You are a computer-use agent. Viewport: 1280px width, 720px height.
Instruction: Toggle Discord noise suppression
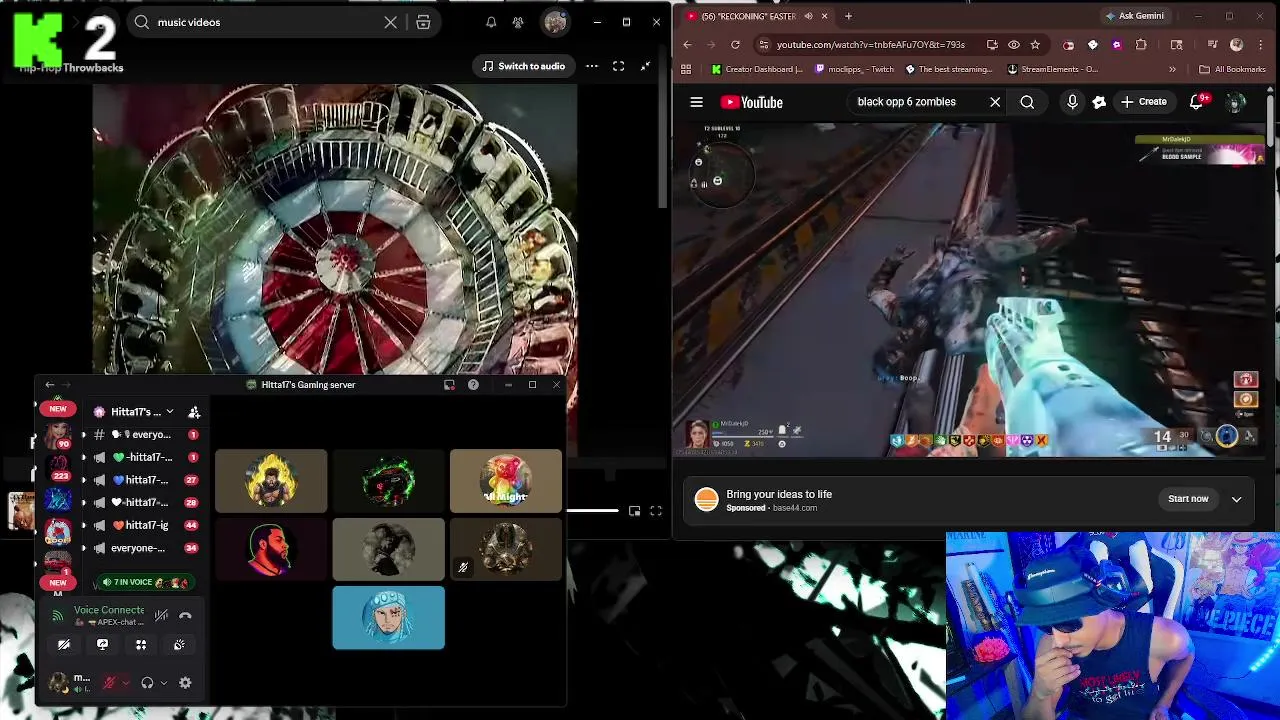coord(161,616)
